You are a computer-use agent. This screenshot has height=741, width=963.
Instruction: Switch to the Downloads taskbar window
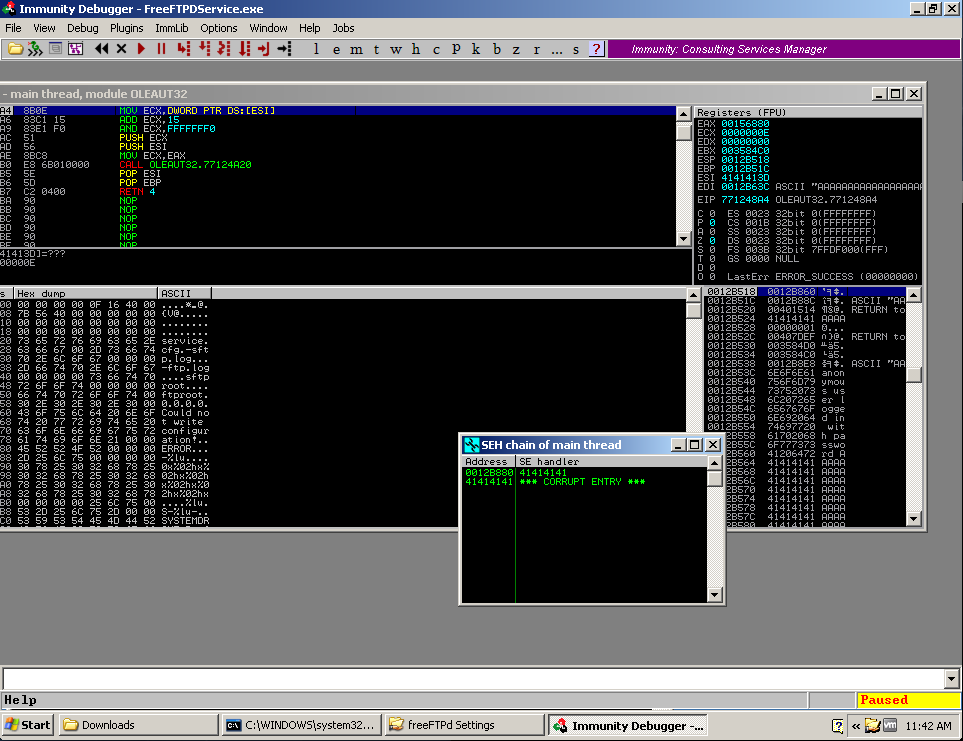point(139,725)
